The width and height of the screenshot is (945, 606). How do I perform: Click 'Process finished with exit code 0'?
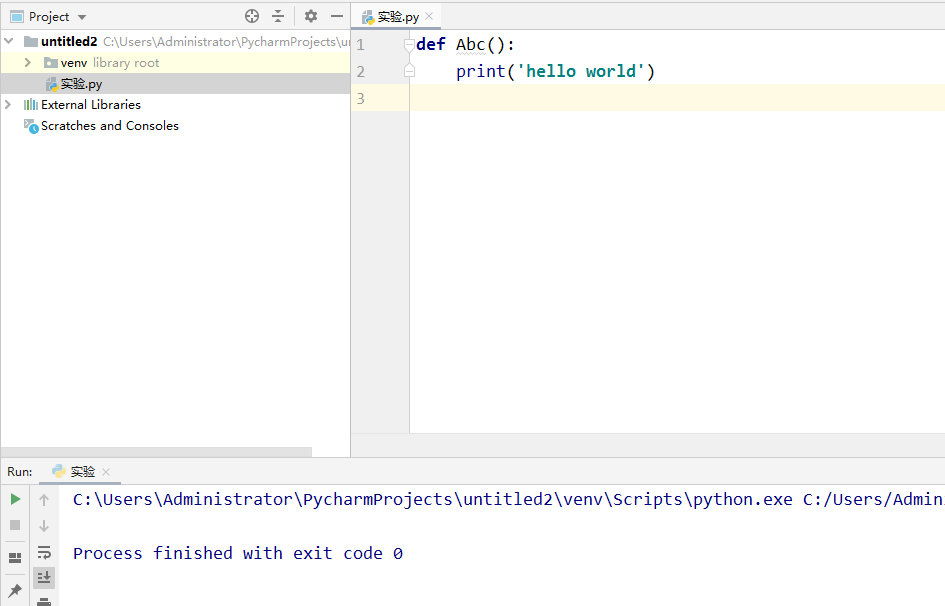point(238,553)
